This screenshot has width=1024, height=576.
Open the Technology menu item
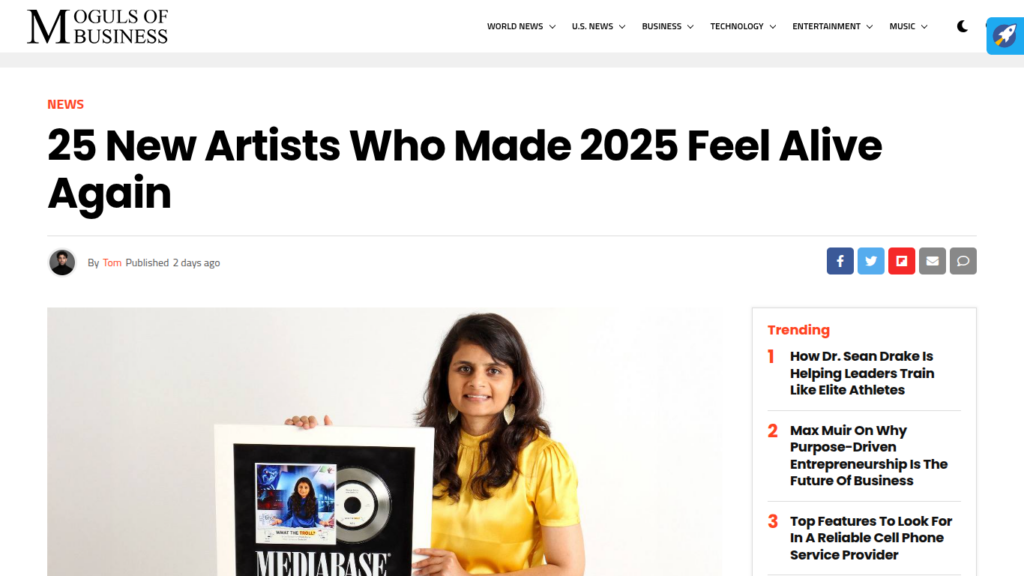point(743,26)
